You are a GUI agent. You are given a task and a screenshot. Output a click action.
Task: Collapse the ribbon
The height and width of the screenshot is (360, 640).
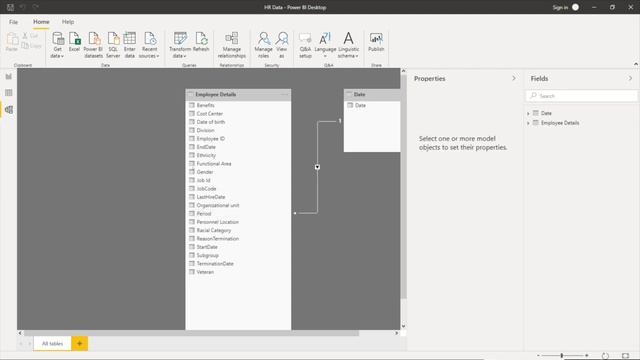636,64
